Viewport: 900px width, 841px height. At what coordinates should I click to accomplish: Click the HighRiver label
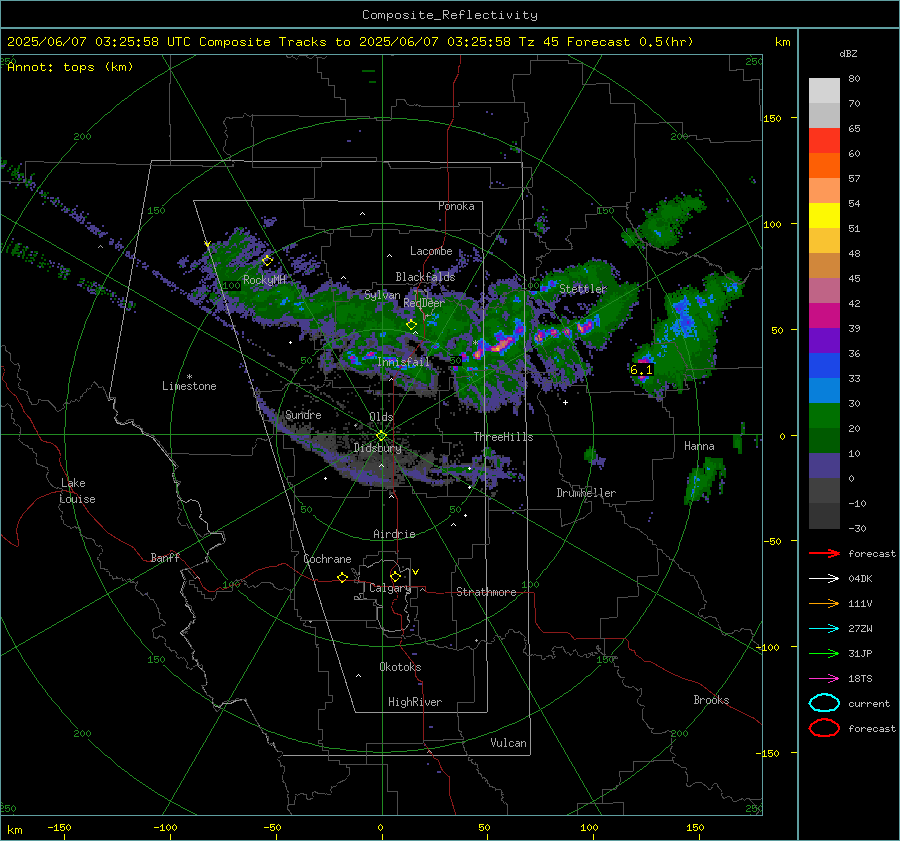click(414, 702)
